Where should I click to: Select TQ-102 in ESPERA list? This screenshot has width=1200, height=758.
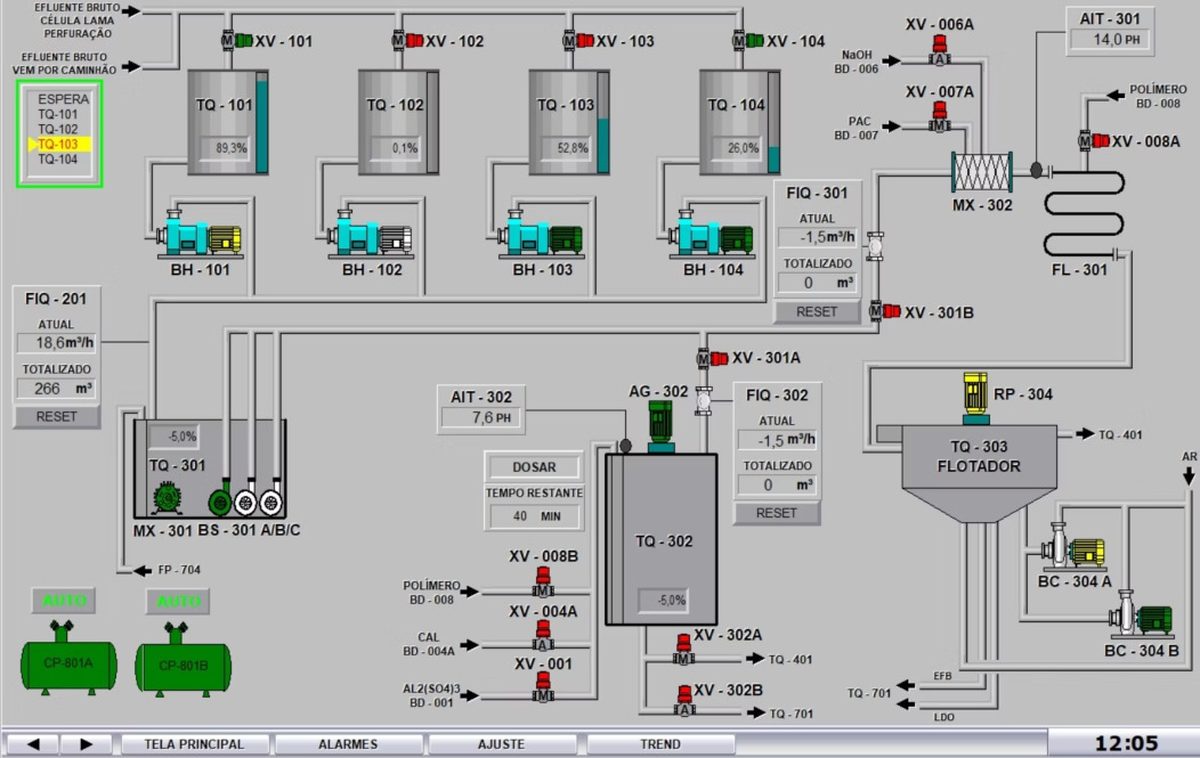pos(58,129)
